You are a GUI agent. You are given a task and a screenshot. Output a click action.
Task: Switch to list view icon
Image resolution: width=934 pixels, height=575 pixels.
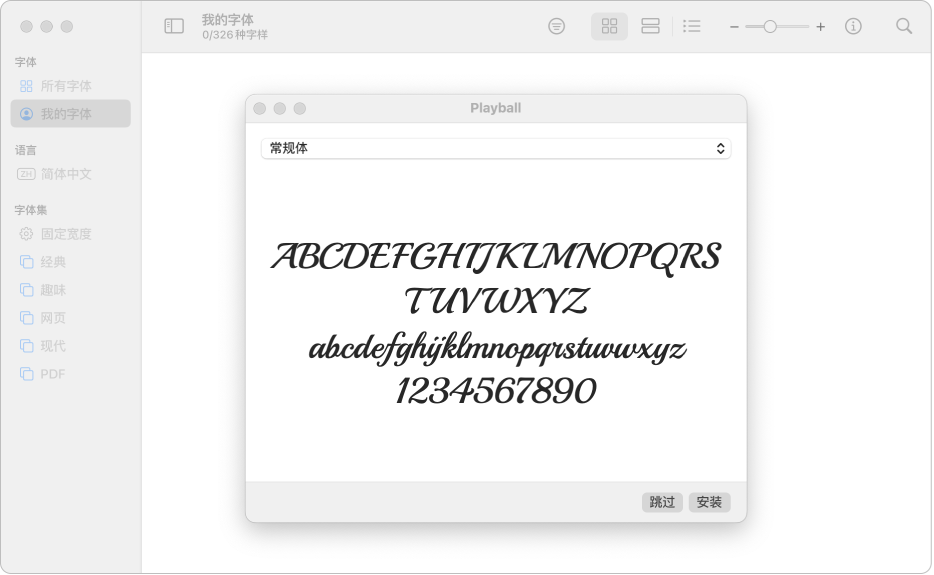click(x=692, y=26)
